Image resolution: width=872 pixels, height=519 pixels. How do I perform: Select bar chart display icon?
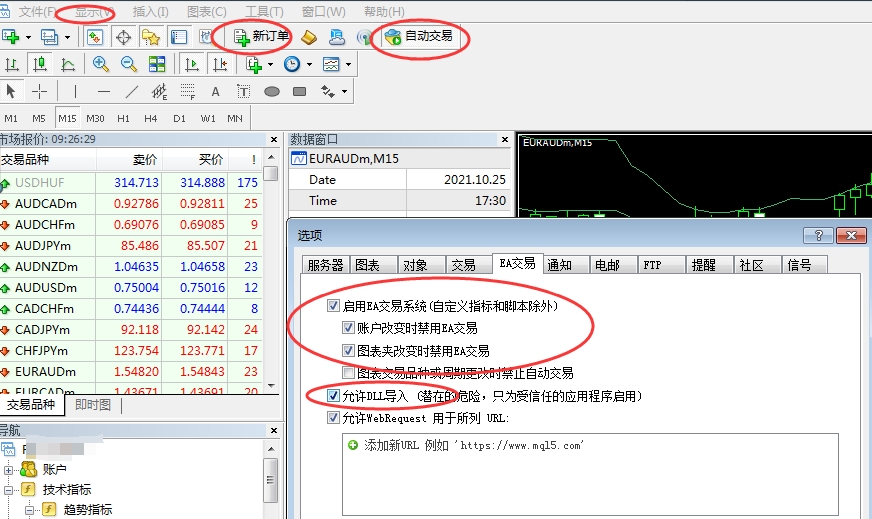12,65
